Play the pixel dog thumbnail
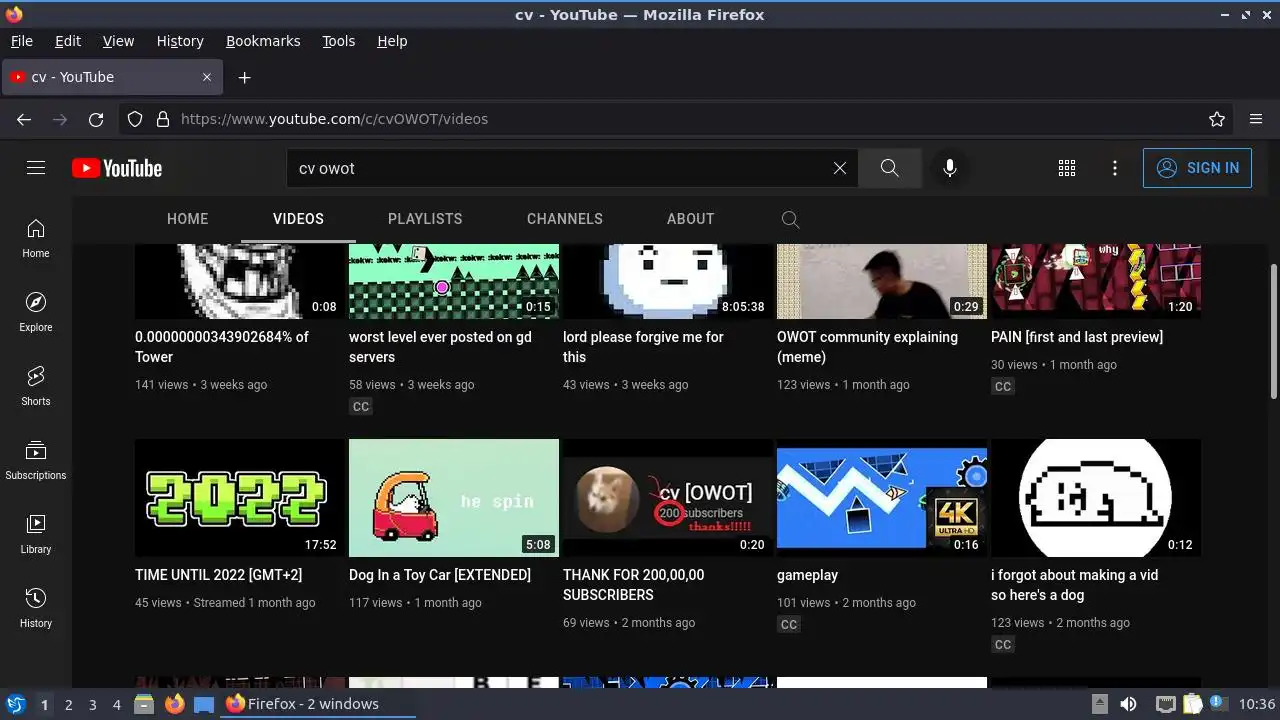 [x=1096, y=498]
